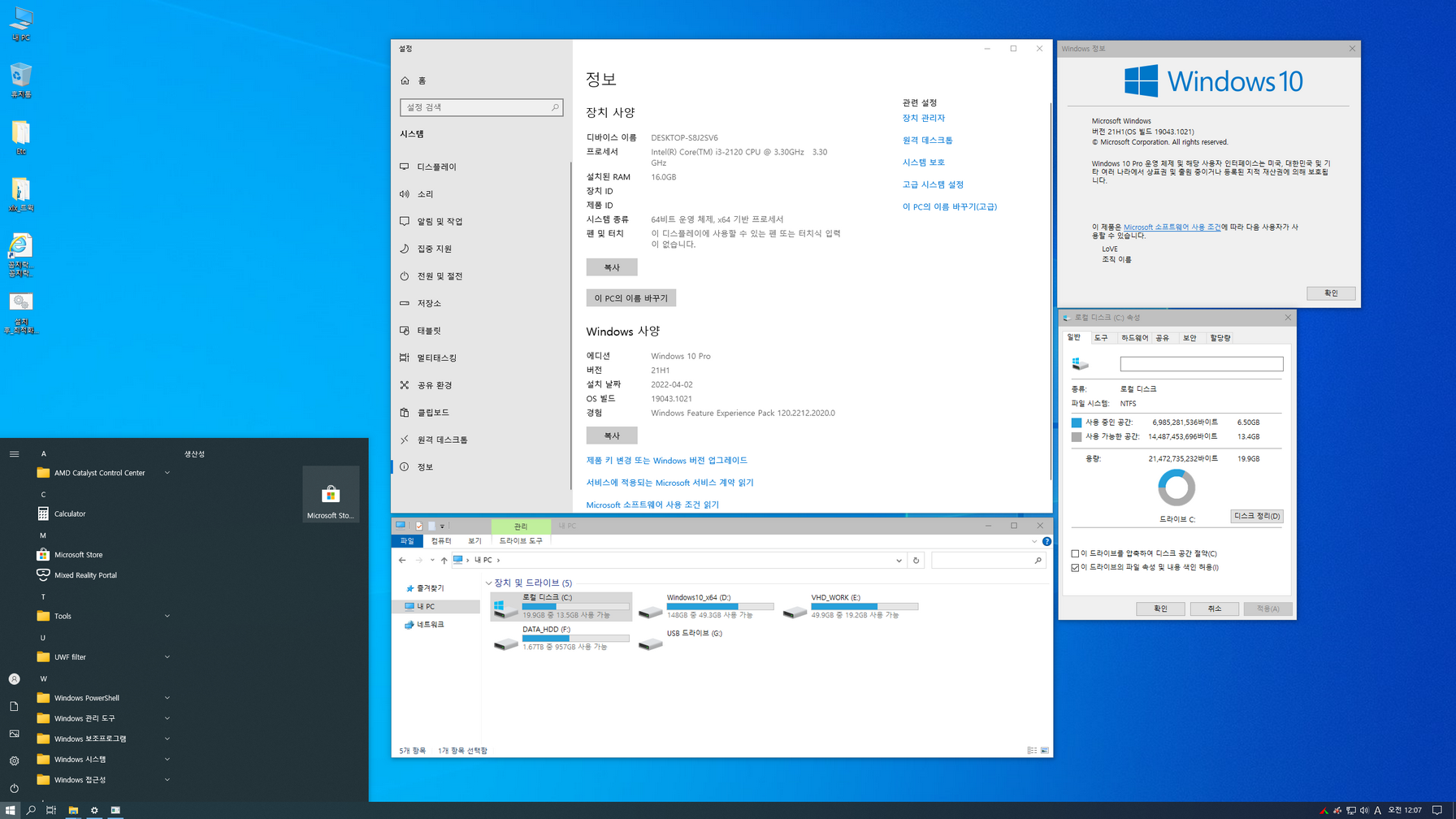The image size is (1456, 819).
Task: Expand the Windows 관리 도구 folder
Action: tap(104, 718)
